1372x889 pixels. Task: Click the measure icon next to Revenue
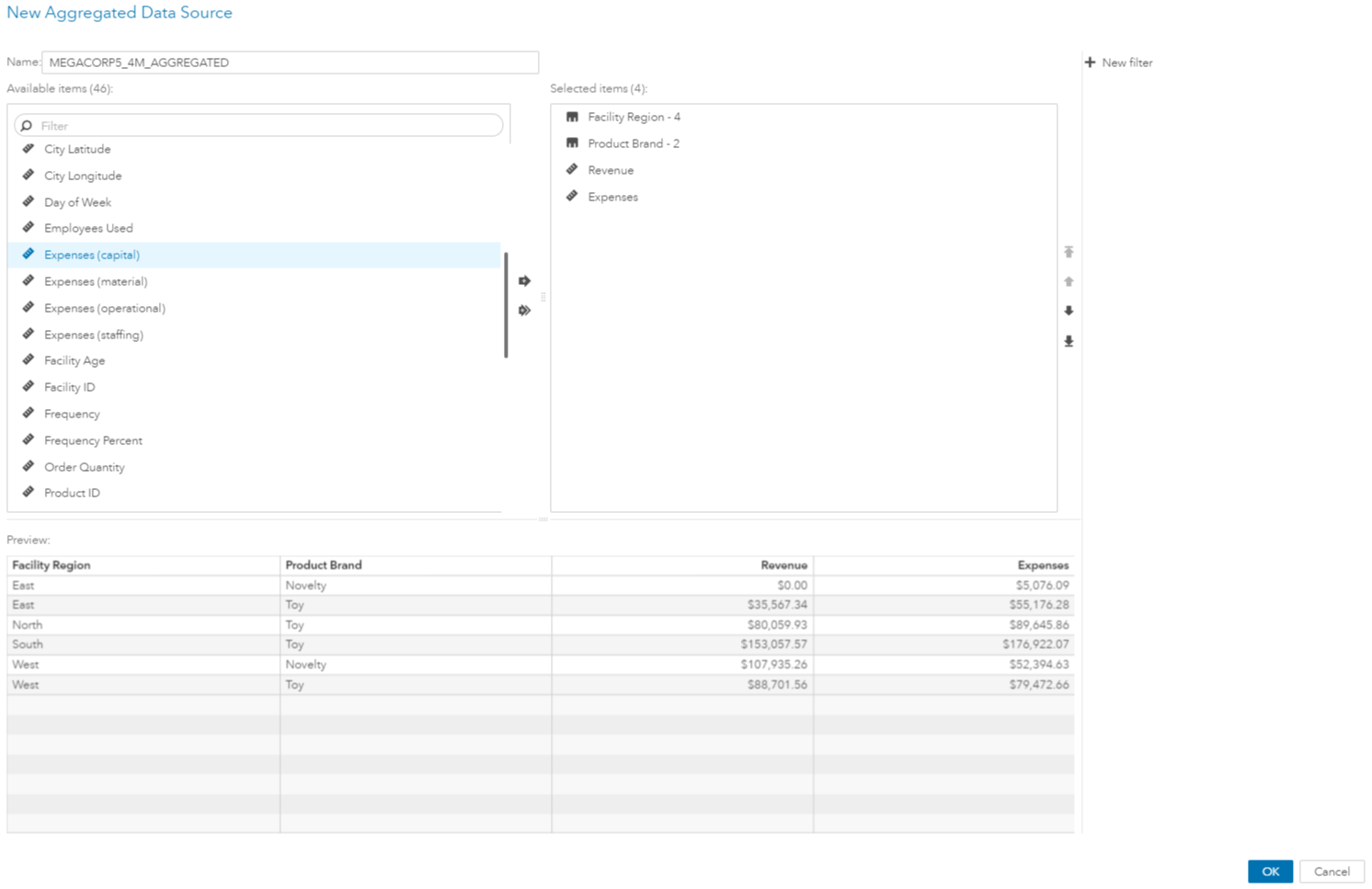click(572, 169)
